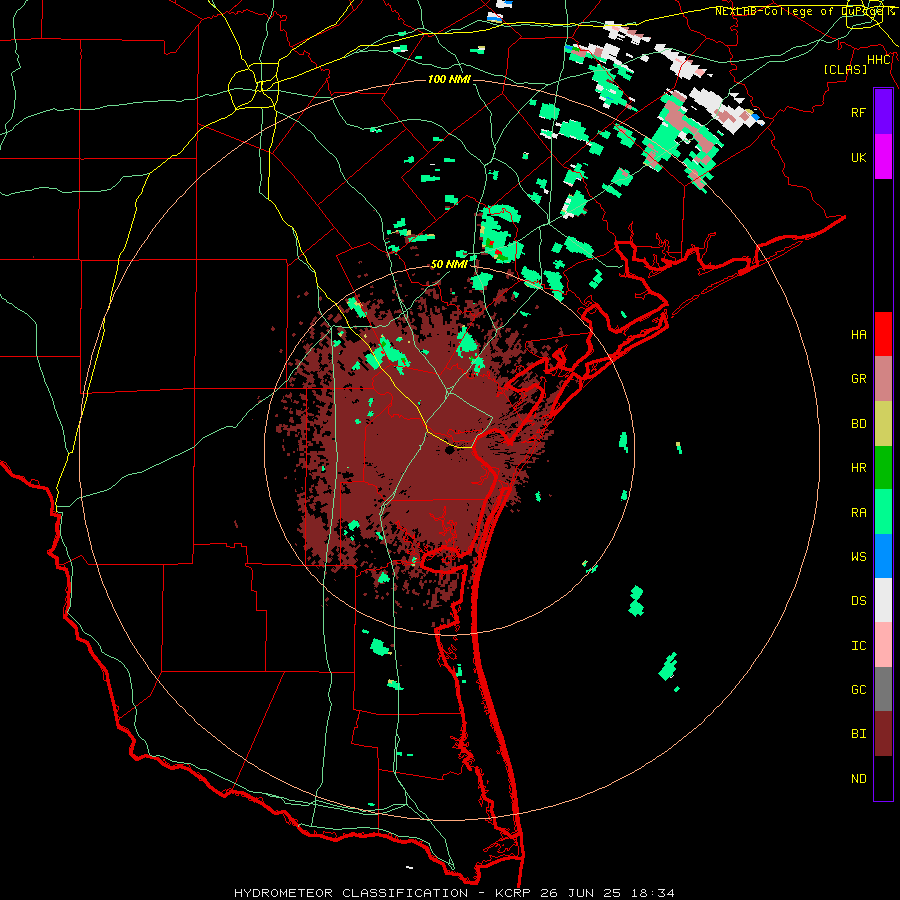Screen dimensions: 900x900
Task: Click the UK magenta legend swatch
Action: point(883,157)
